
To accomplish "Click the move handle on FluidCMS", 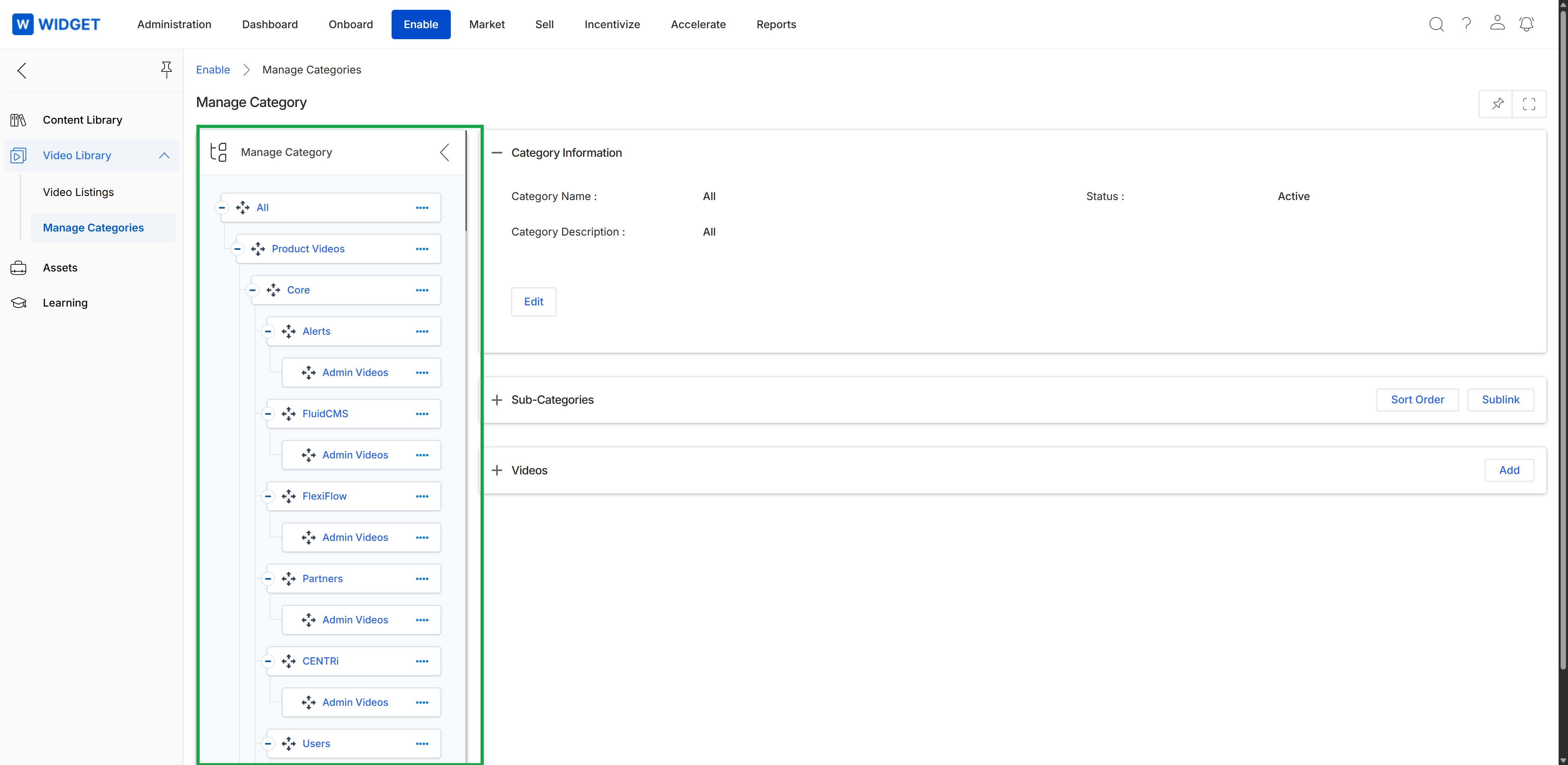I will pos(289,414).
